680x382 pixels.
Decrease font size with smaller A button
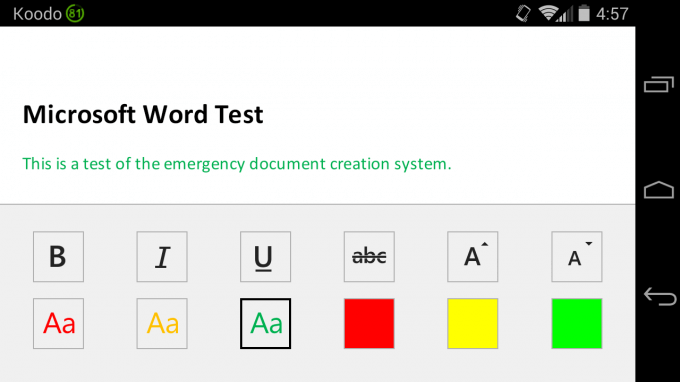pyautogui.click(x=577, y=257)
